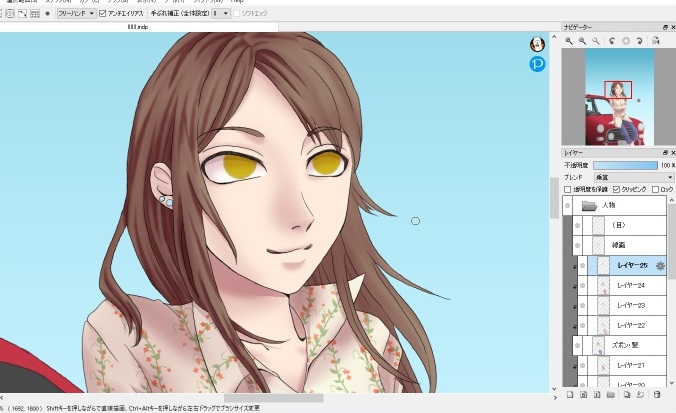
Task: Select the concentric circle snap tool
Action: pos(10,13)
